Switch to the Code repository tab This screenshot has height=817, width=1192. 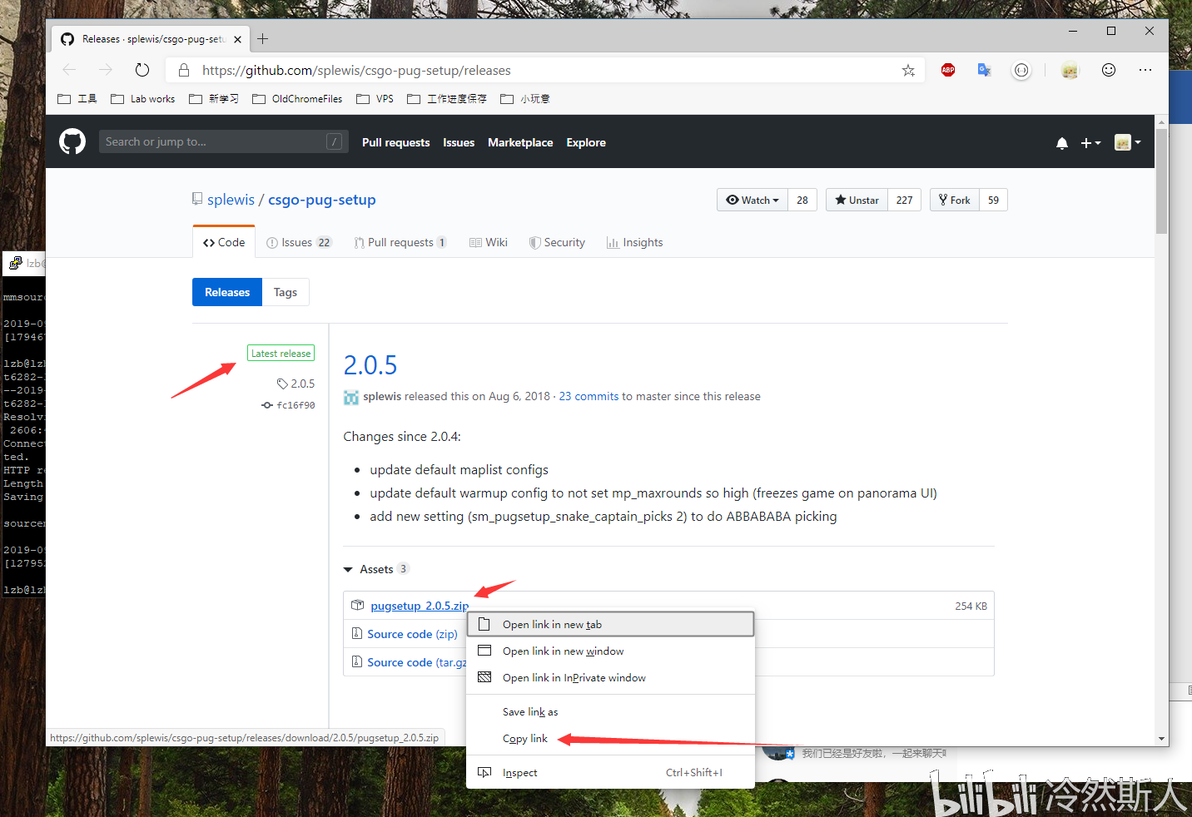224,242
